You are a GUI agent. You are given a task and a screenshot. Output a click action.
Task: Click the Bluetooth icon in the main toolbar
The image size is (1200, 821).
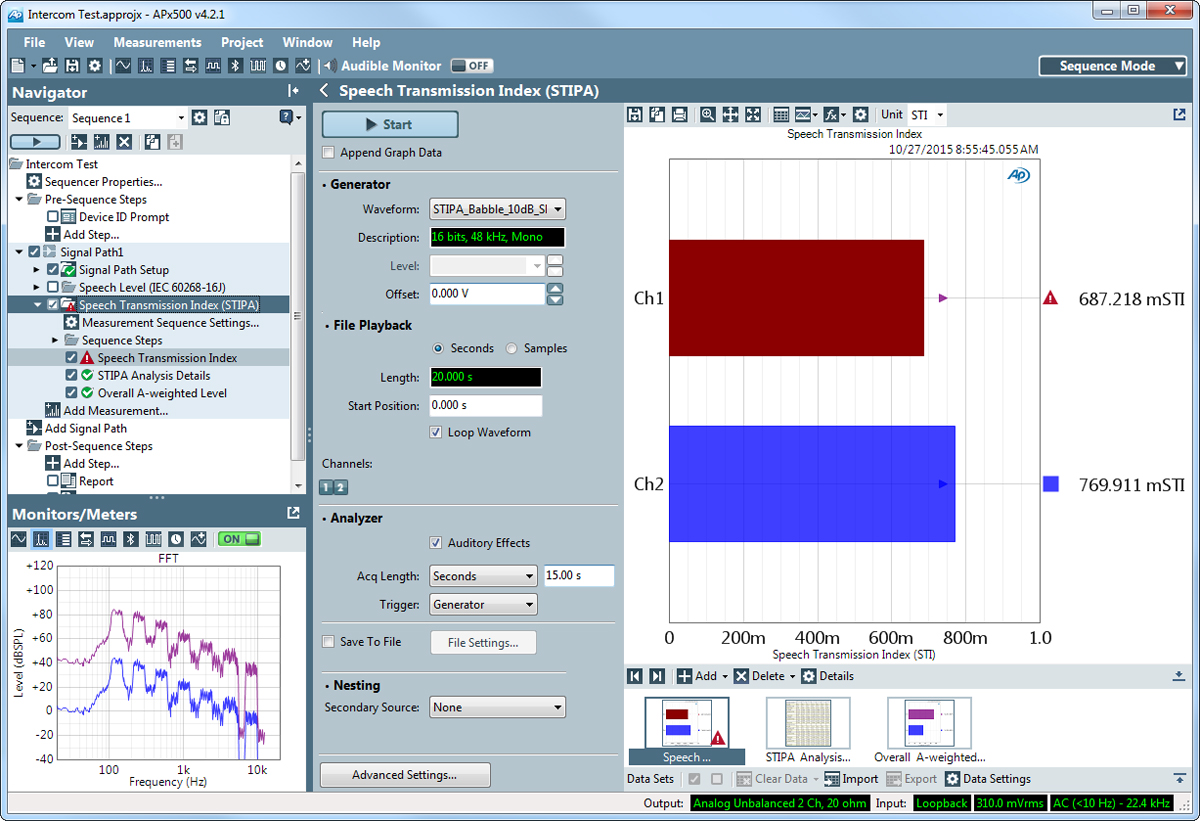(237, 66)
